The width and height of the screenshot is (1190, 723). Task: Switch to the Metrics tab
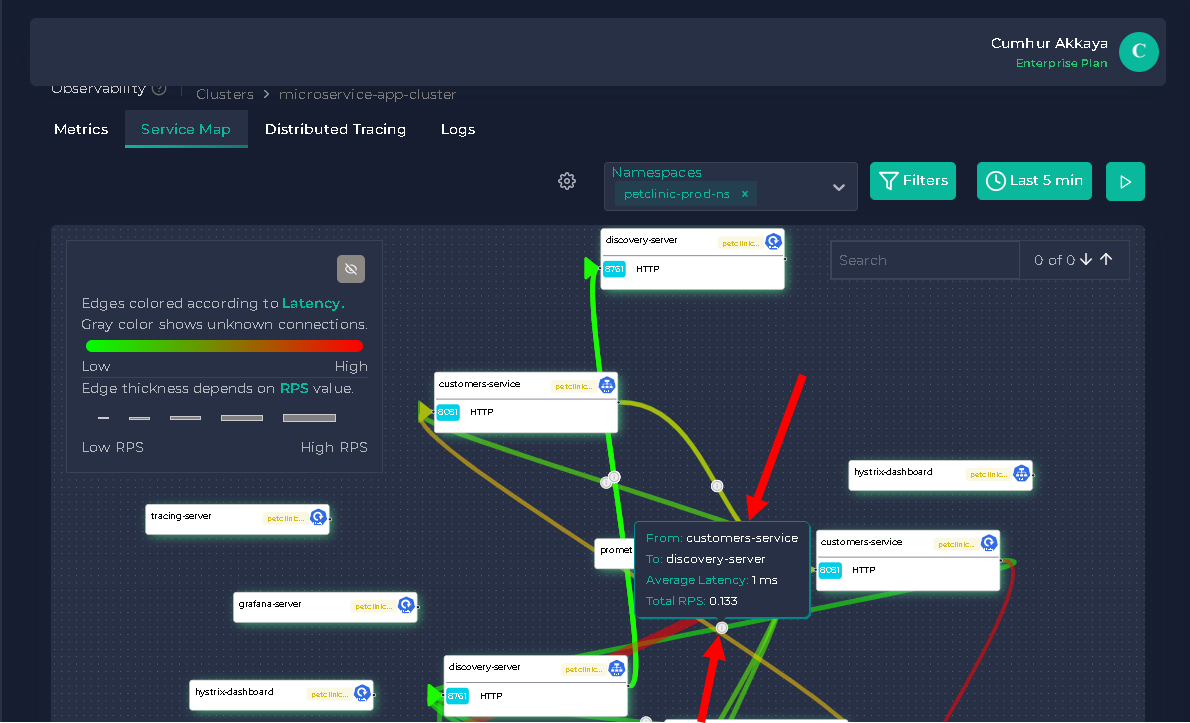[81, 129]
